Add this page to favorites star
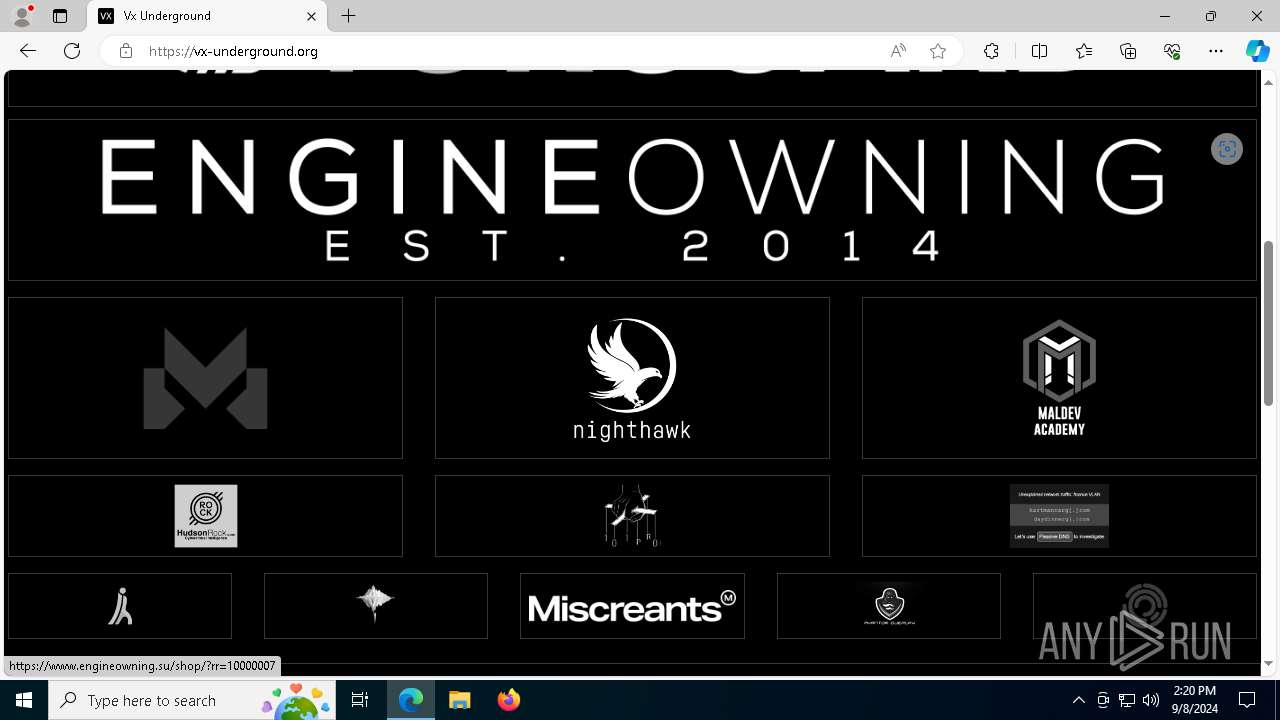 [x=938, y=51]
